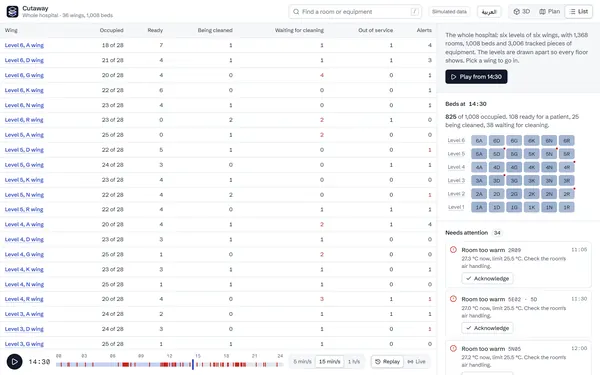Open the Level 4, G wing link
The width and height of the screenshot is (600, 375).
pos(24,254)
